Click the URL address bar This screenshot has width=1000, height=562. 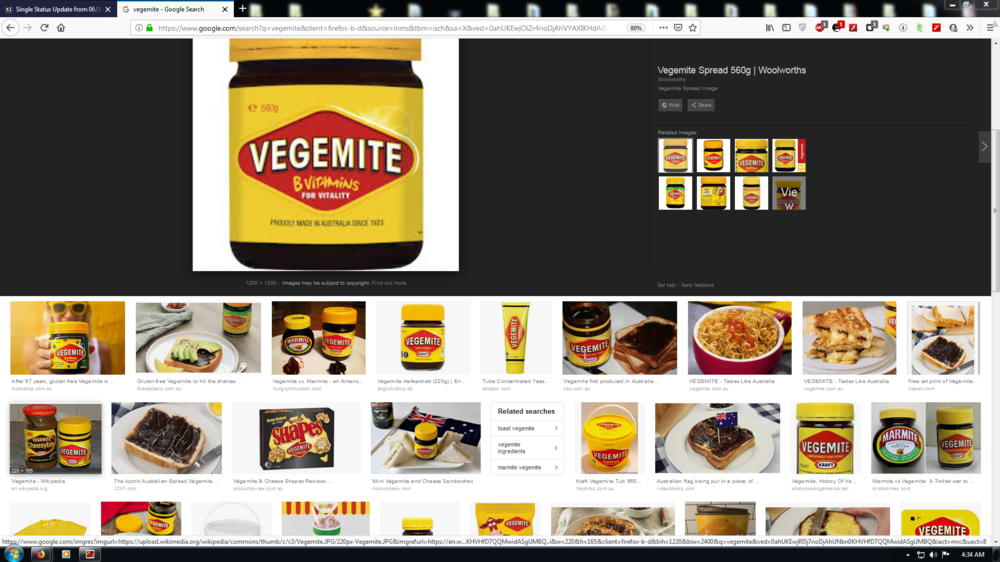coord(380,28)
